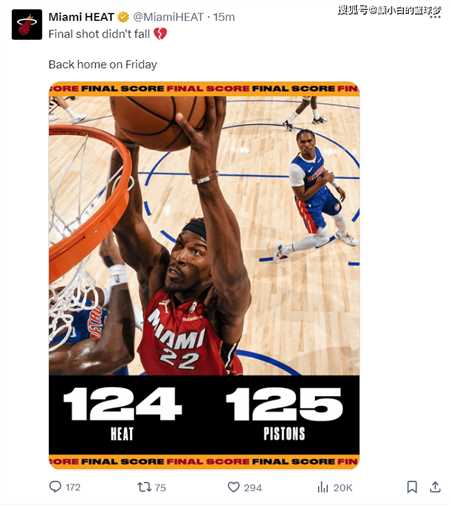Image resolution: width=450 pixels, height=508 pixels.
Task: Click the gold verified badge
Action: coord(123,17)
